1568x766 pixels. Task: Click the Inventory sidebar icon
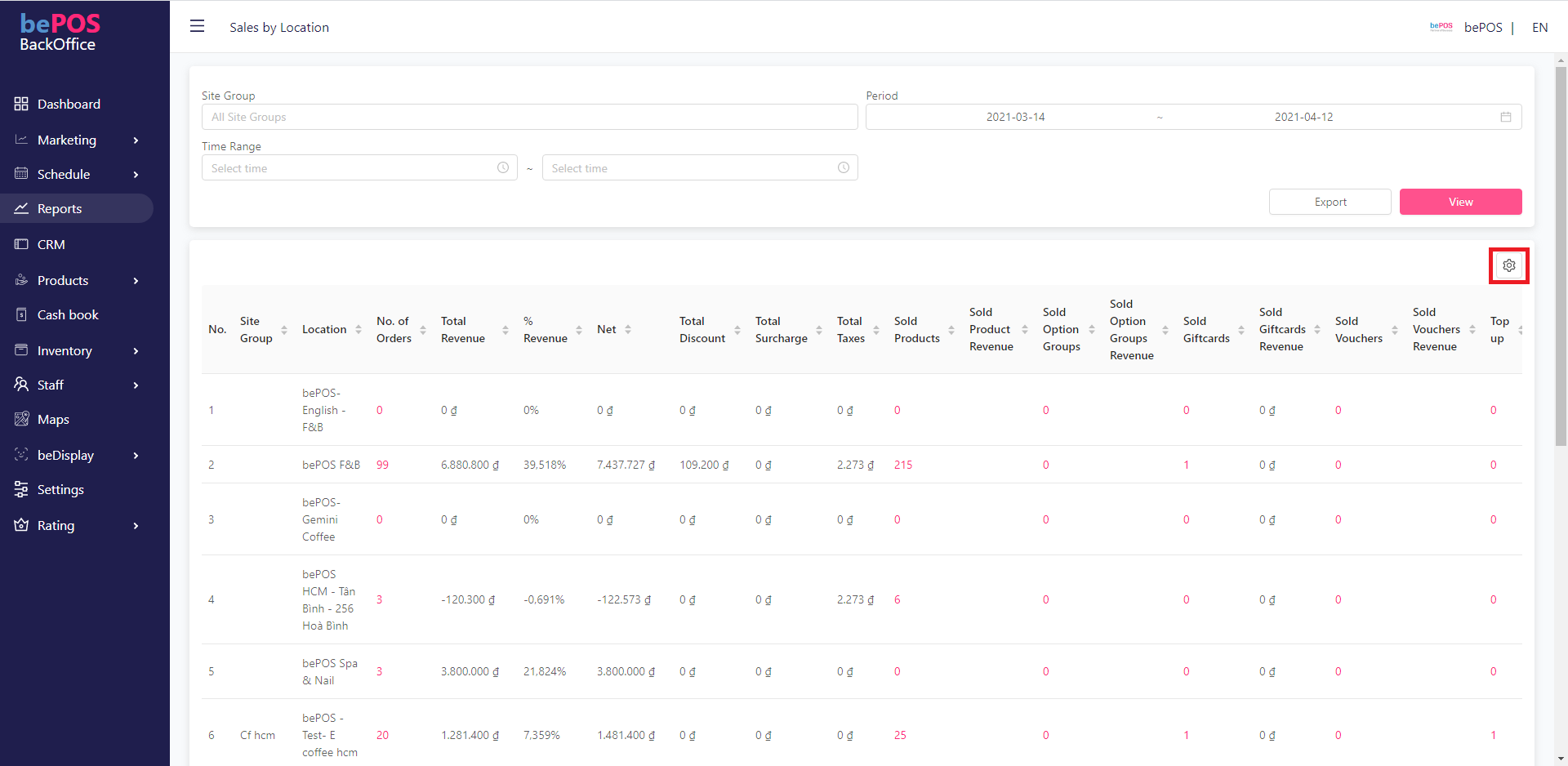pos(21,350)
